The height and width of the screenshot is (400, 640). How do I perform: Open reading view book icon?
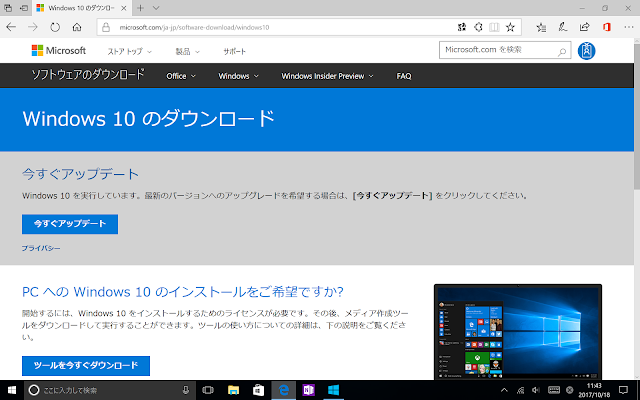coord(494,27)
